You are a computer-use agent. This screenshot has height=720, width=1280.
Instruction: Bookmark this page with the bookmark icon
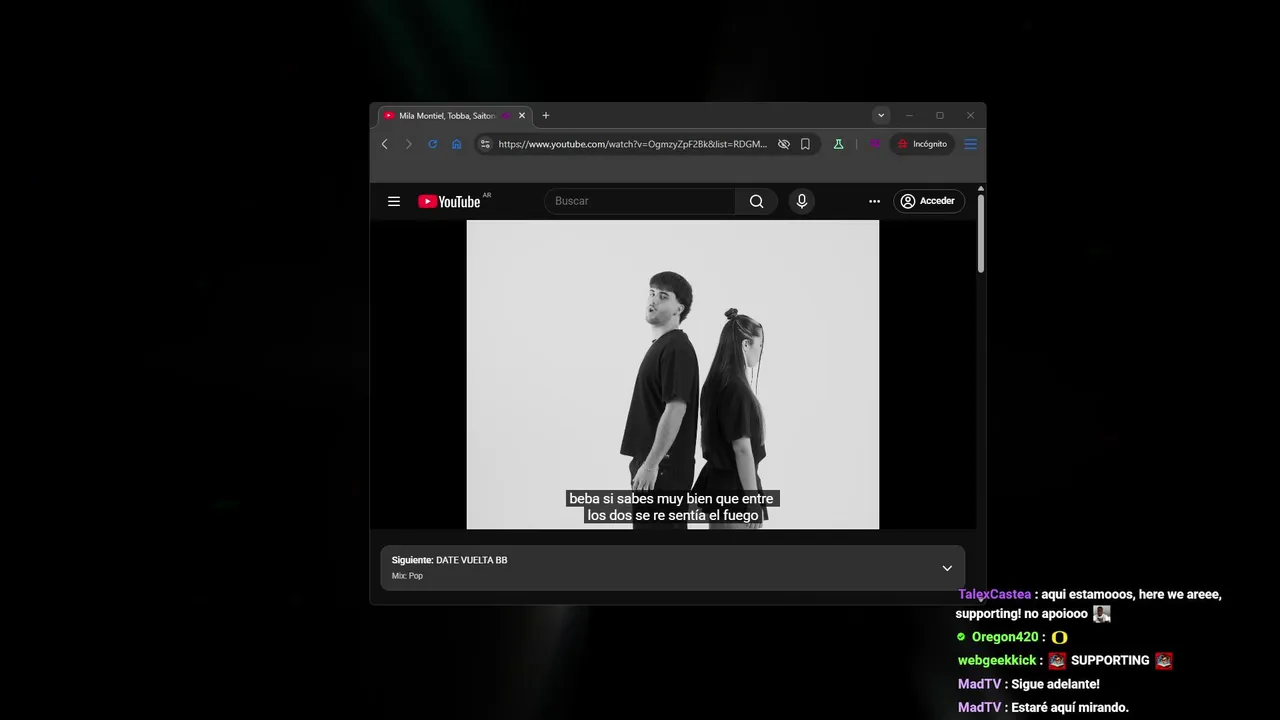click(x=805, y=144)
